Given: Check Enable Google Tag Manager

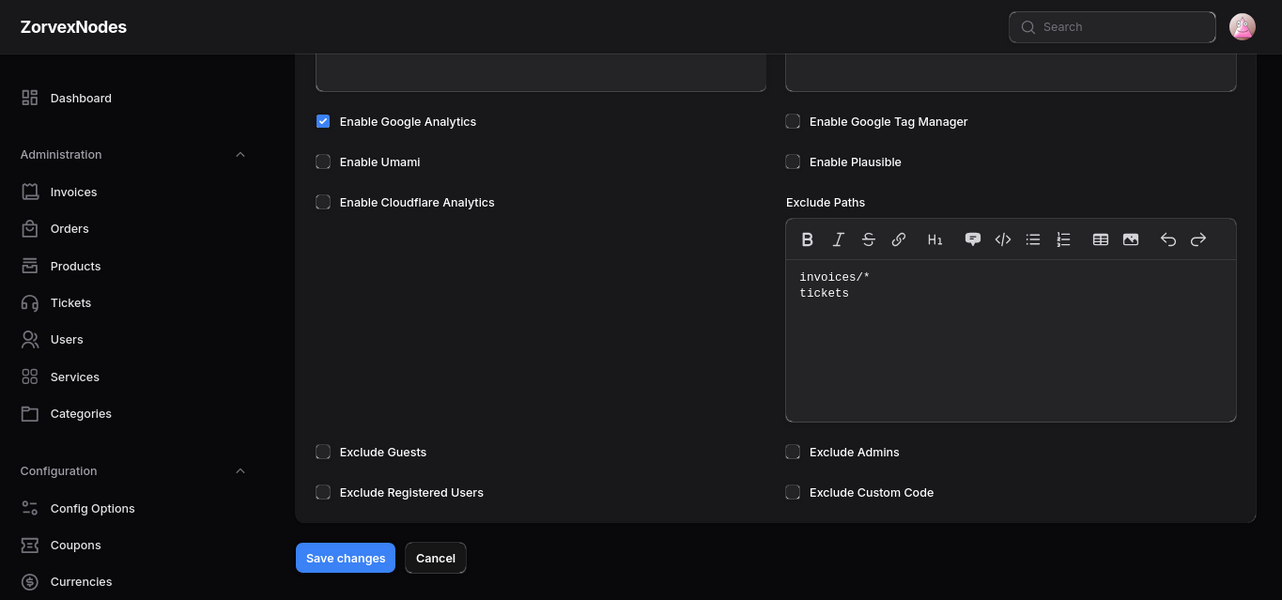Looking at the screenshot, I should 793,121.
